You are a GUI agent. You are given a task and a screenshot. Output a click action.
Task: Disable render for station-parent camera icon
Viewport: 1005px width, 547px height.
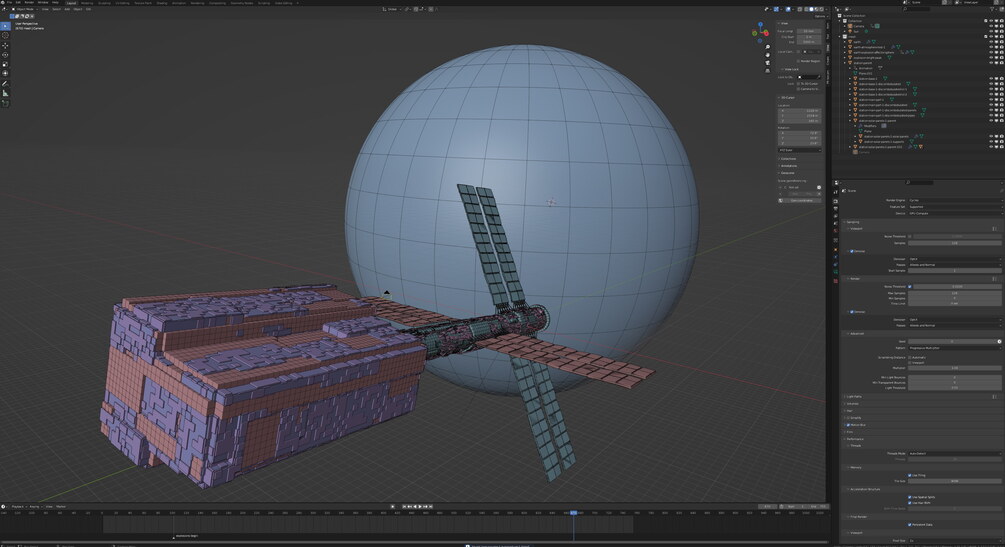1001,63
